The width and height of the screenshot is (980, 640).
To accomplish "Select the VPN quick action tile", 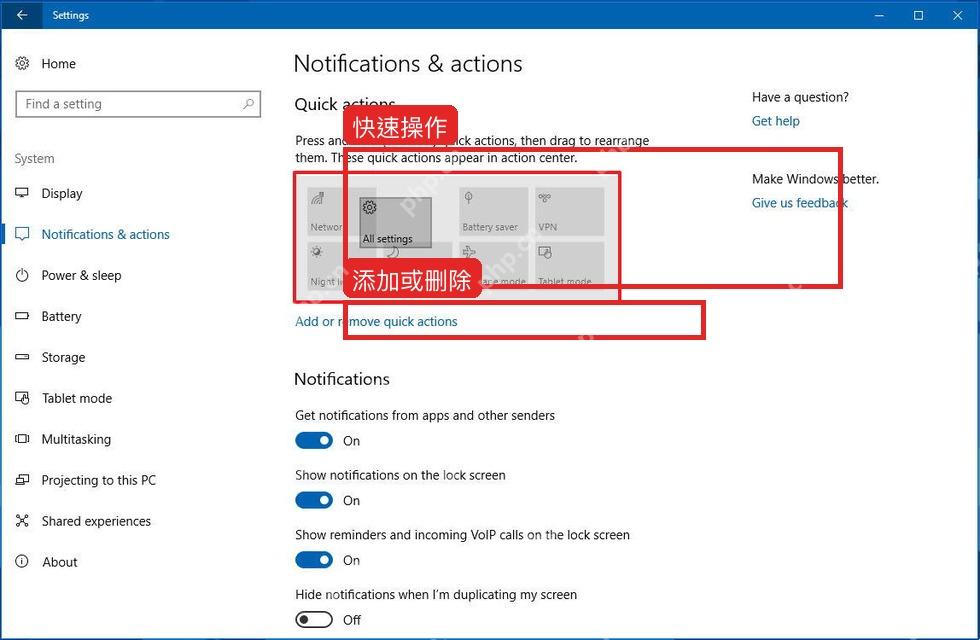I will point(569,211).
